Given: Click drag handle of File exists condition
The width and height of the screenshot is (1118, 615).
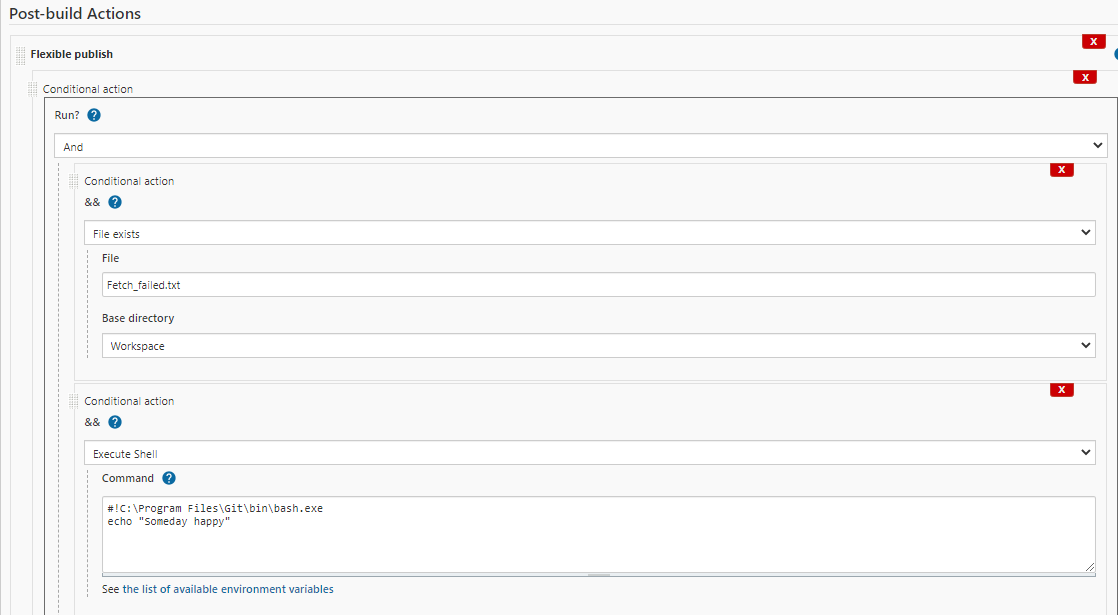Looking at the screenshot, I should click(x=74, y=181).
